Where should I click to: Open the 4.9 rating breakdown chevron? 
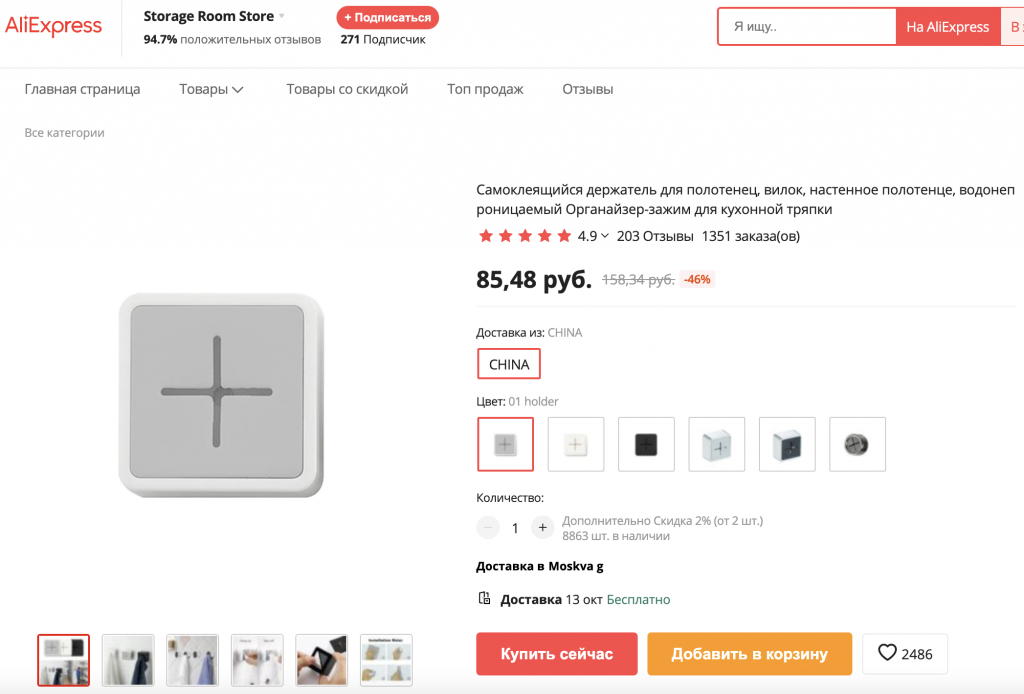pos(605,237)
